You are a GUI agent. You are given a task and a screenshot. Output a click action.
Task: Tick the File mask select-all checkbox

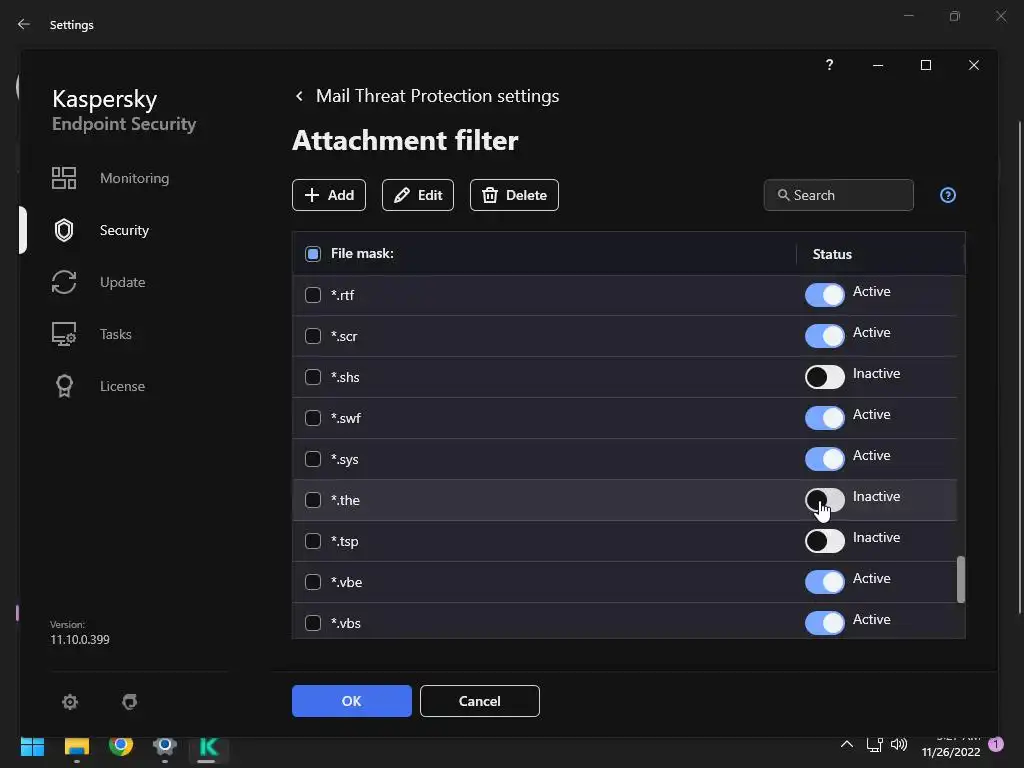click(313, 254)
